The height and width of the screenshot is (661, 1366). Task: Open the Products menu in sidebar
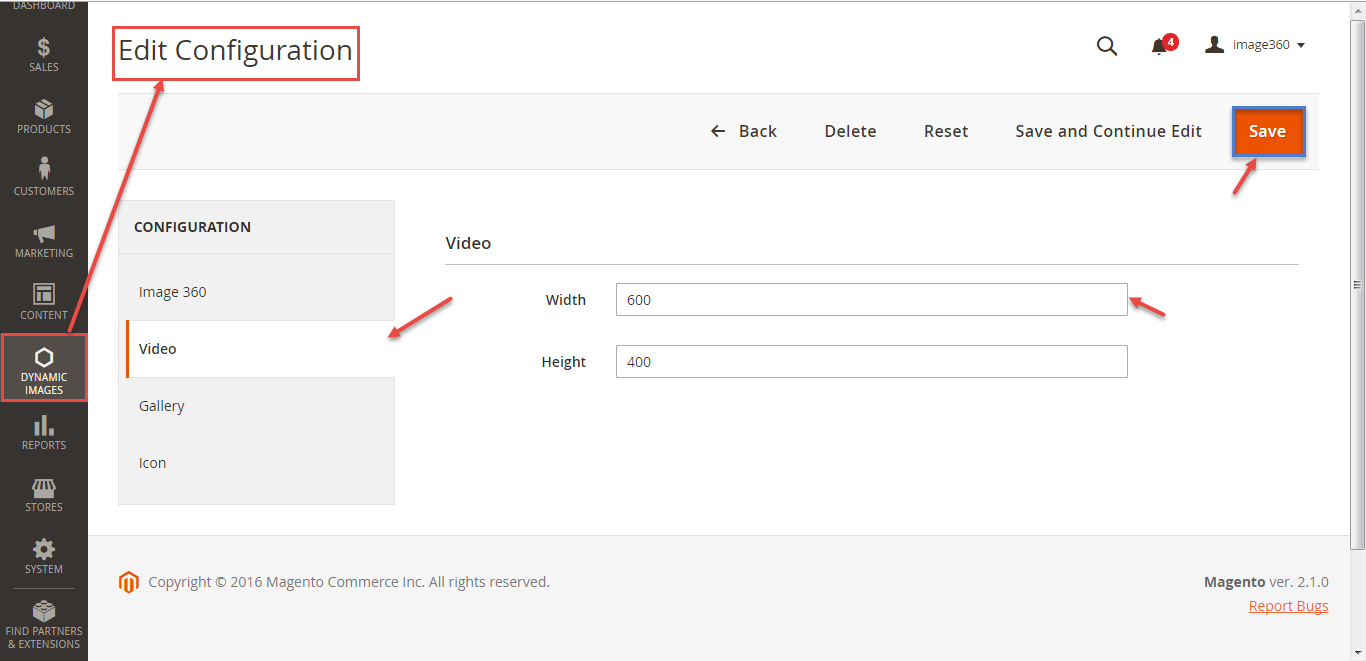click(44, 117)
